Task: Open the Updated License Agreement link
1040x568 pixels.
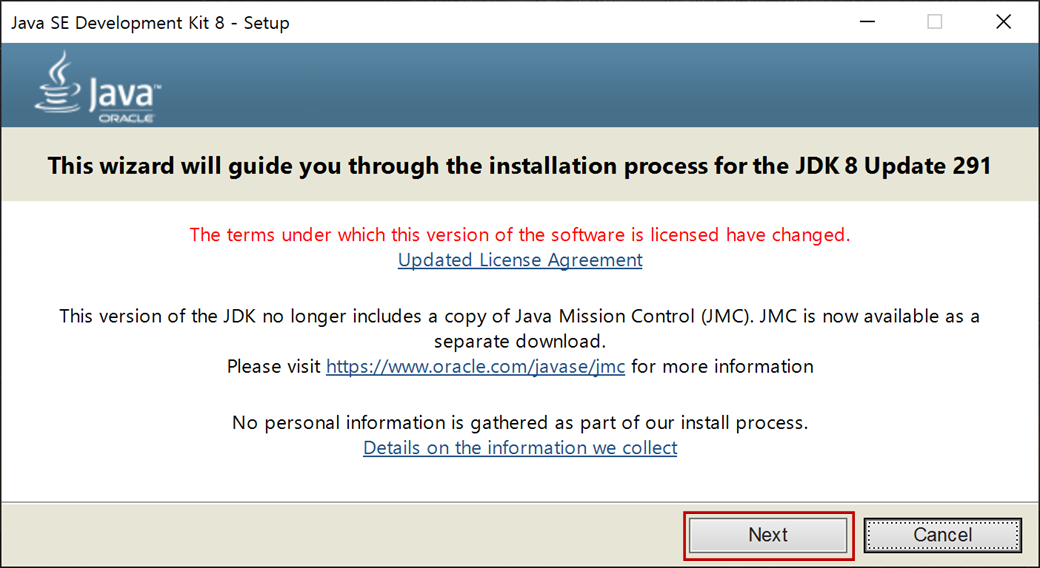Action: [x=520, y=259]
